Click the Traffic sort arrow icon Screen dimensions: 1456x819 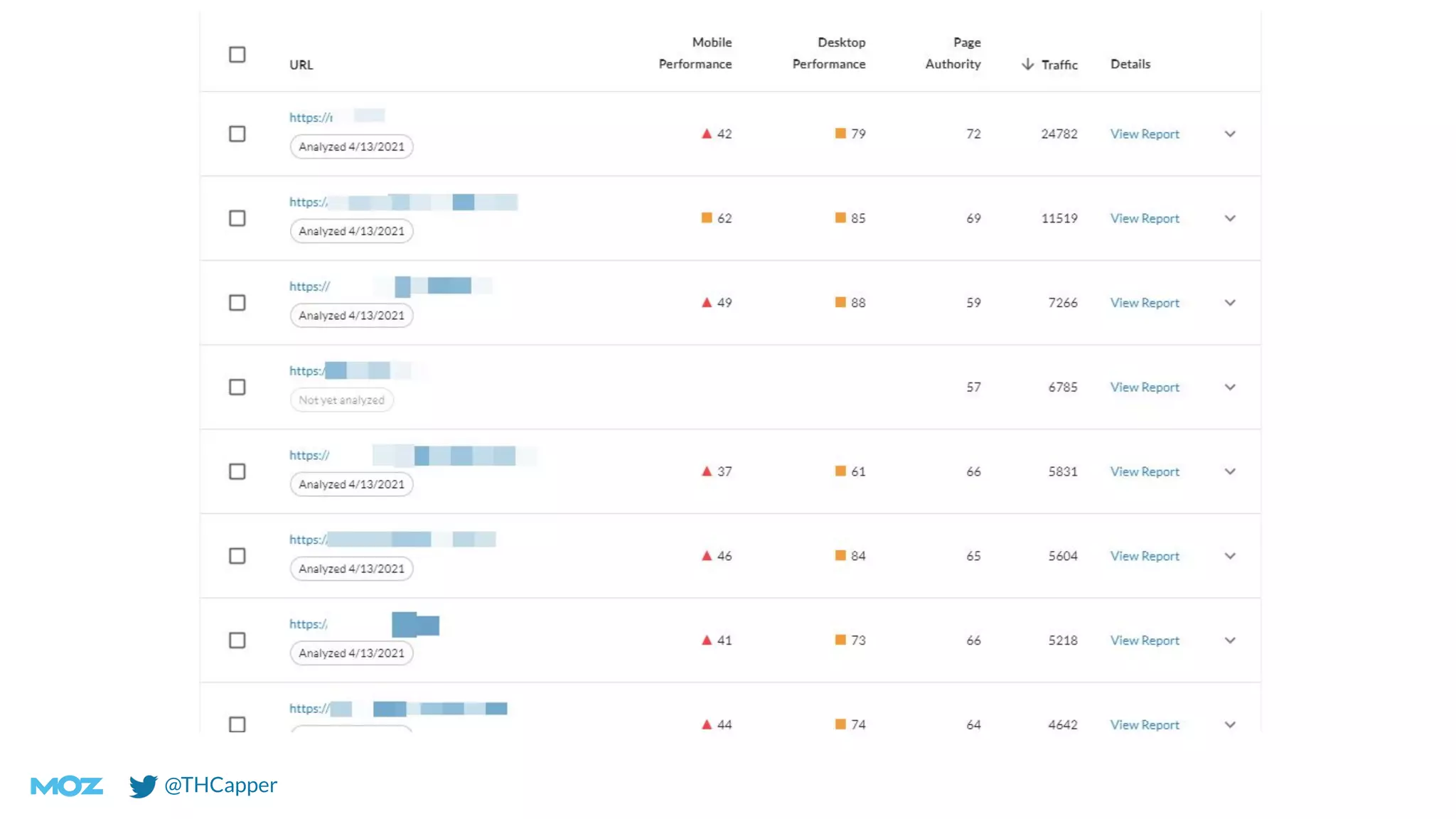[1027, 64]
